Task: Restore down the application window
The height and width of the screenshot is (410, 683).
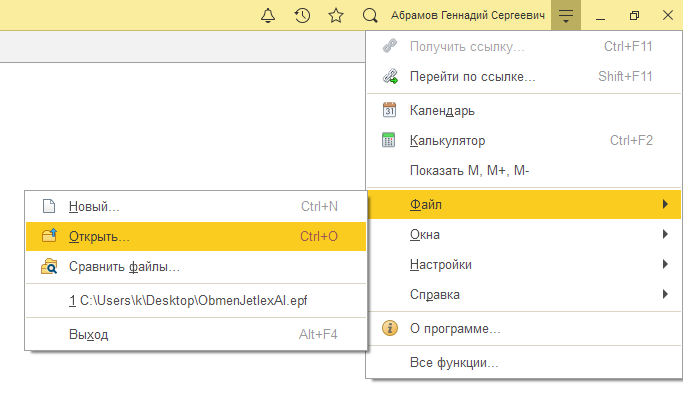Action: (634, 16)
